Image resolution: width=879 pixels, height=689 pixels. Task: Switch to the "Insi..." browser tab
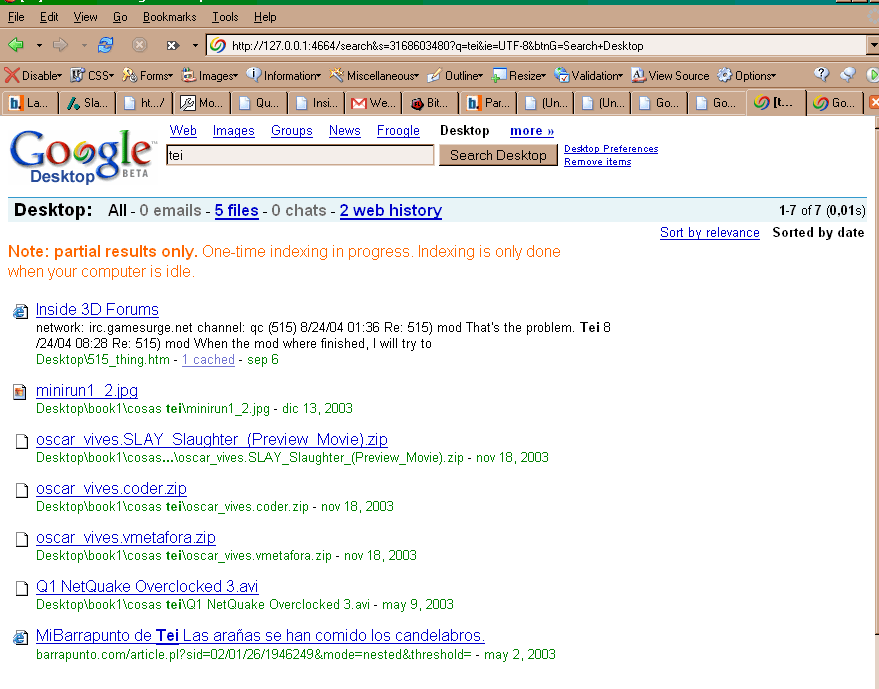[x=317, y=103]
